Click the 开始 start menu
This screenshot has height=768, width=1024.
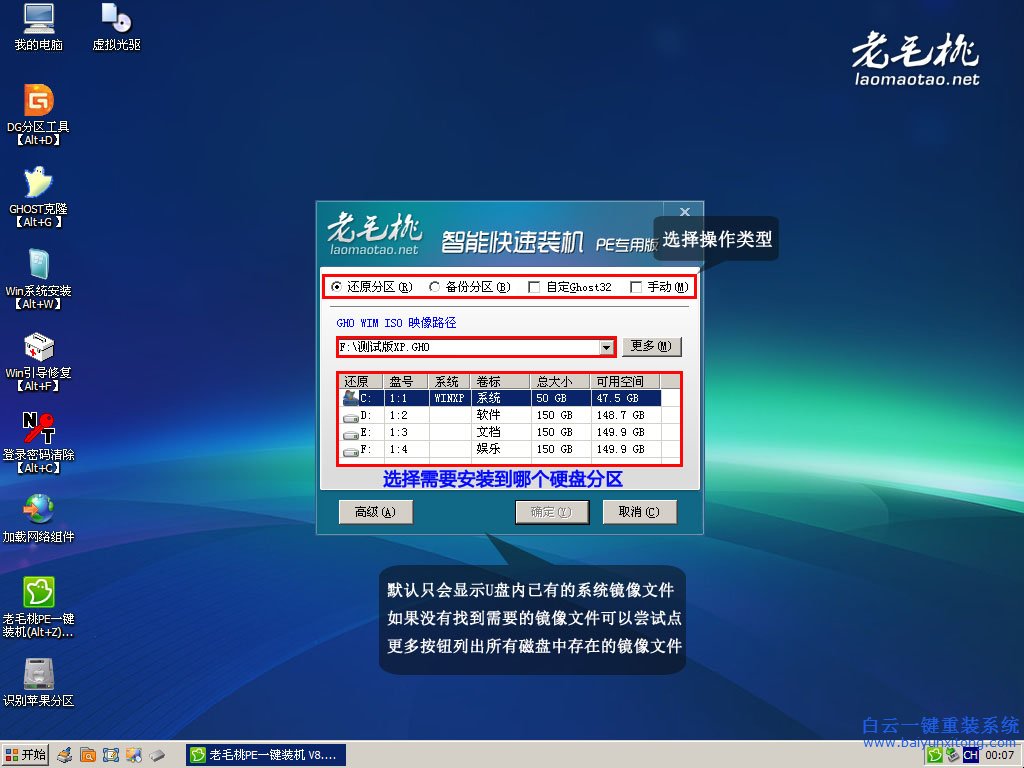25,754
